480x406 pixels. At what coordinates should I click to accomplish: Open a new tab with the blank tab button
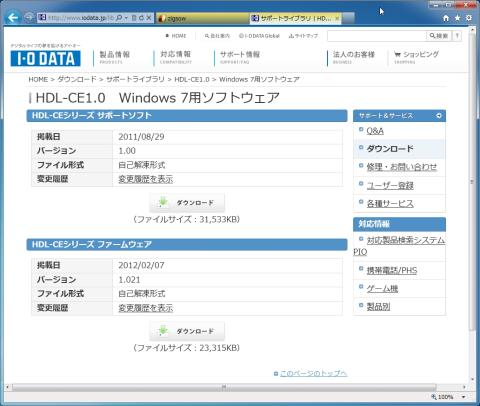pyautogui.click(x=348, y=18)
